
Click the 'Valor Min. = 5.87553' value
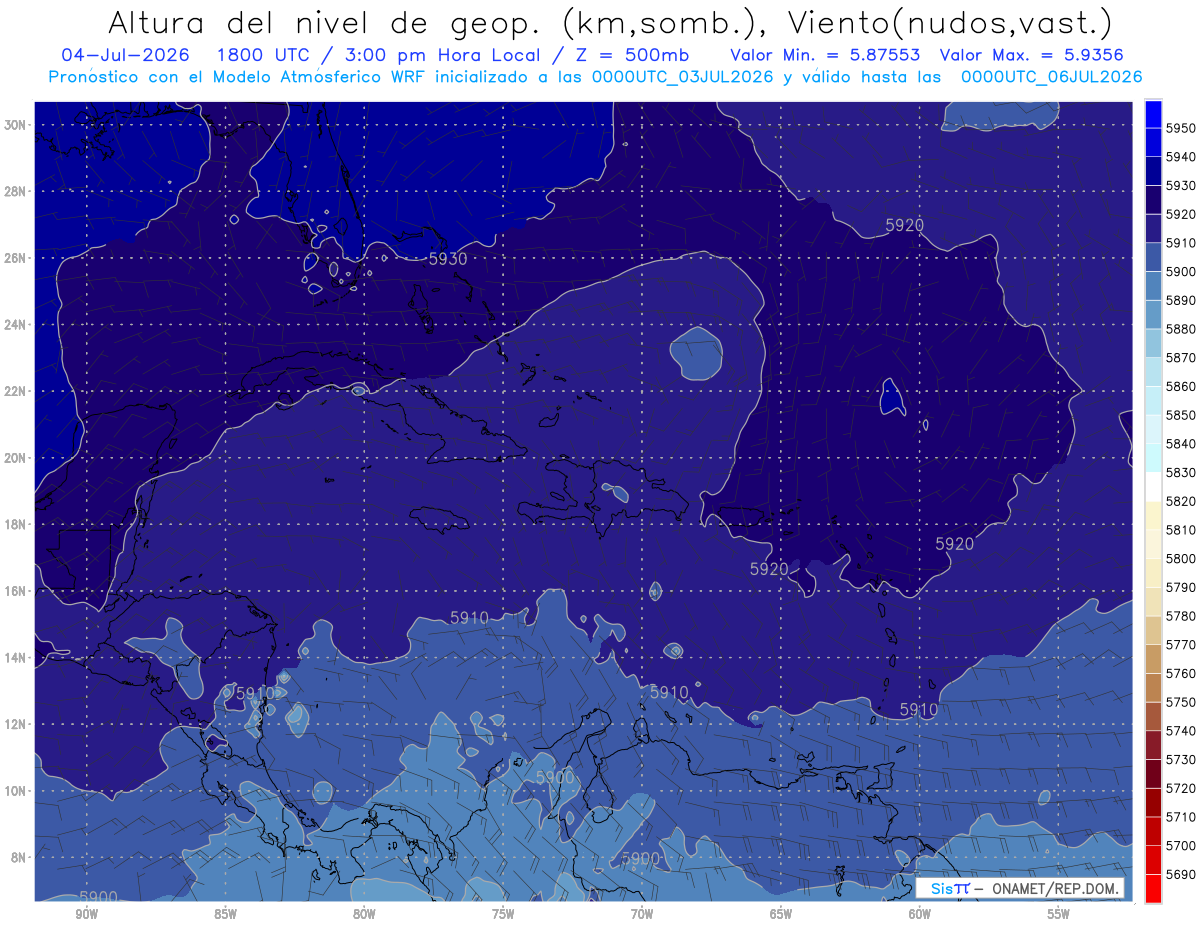825,55
